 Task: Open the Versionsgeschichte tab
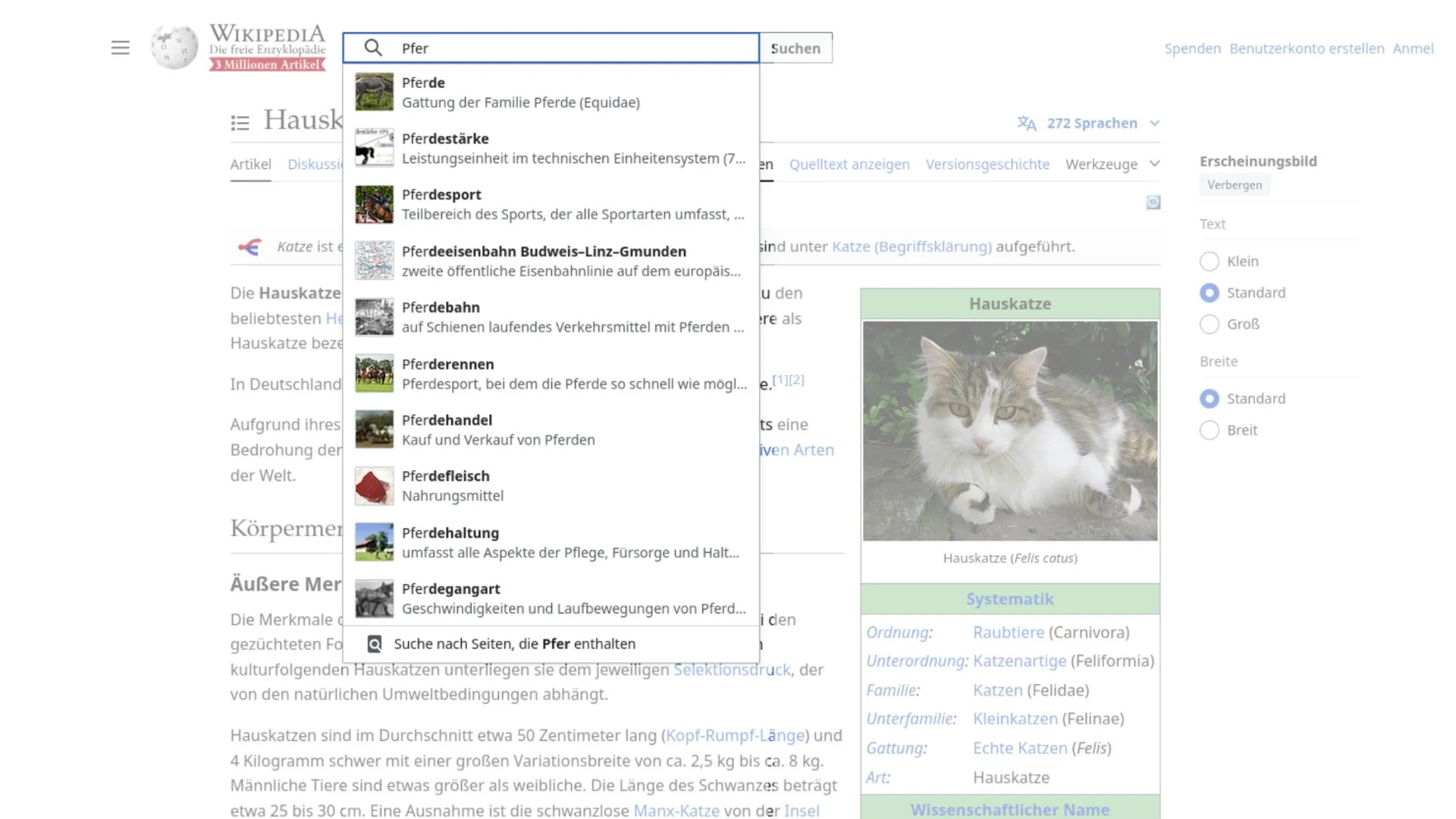(x=987, y=164)
